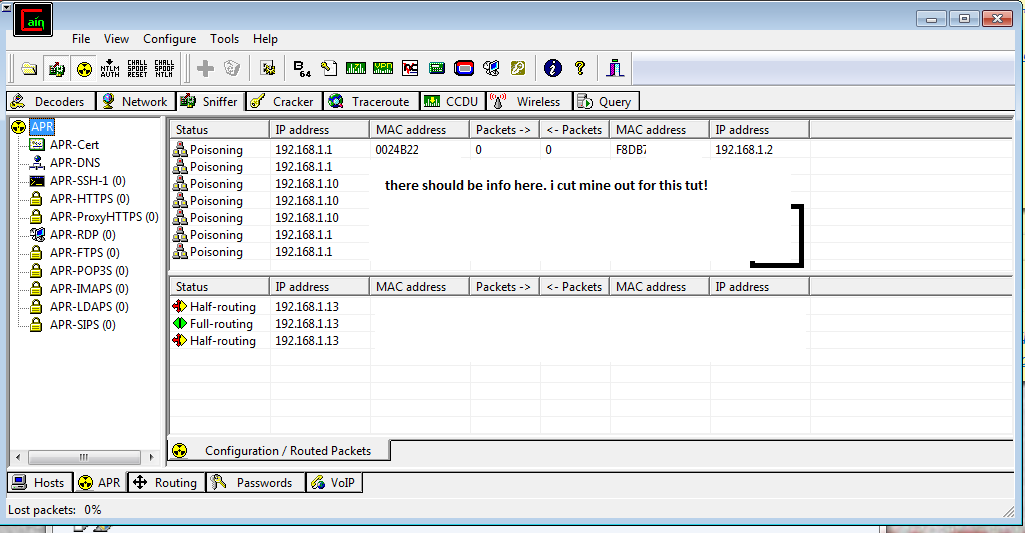Click the tree panel's right scroll arrow

pos(151,457)
